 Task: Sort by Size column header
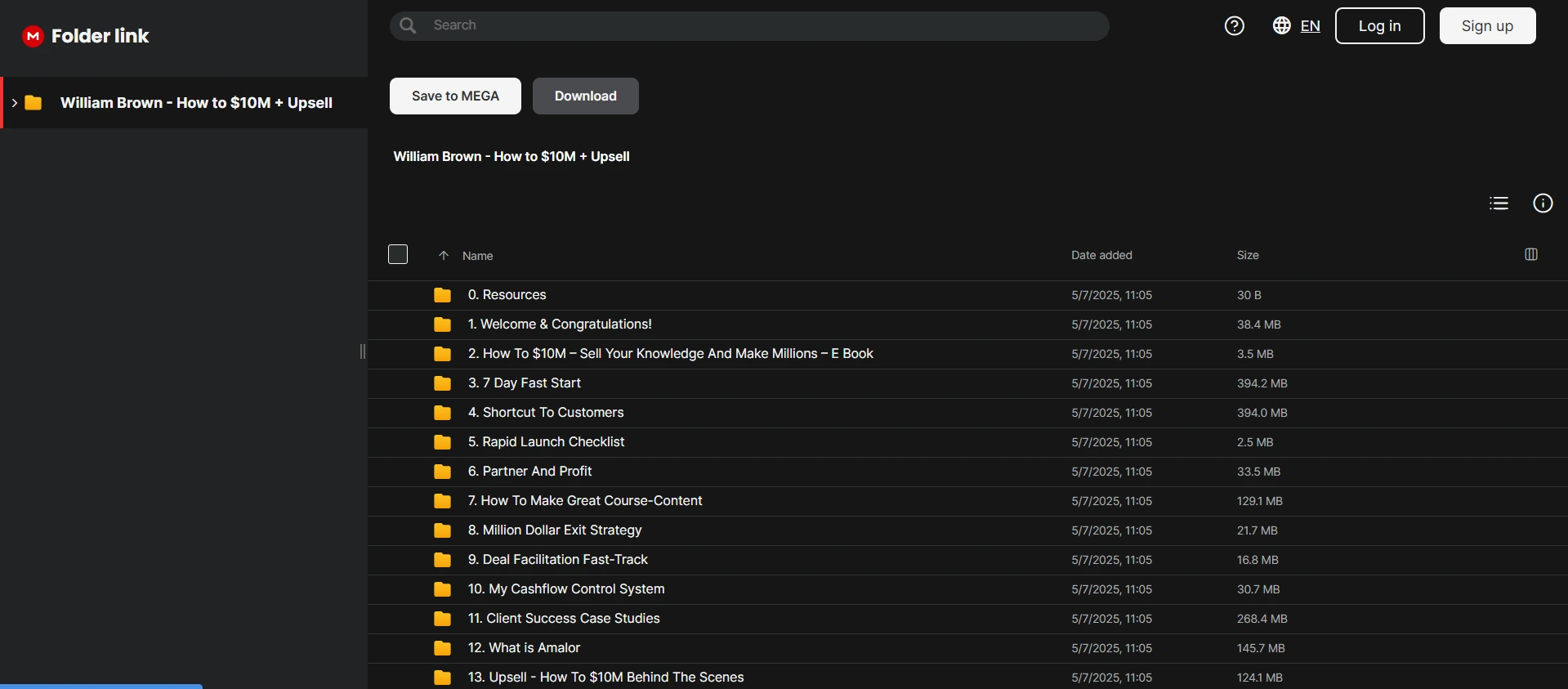point(1248,255)
